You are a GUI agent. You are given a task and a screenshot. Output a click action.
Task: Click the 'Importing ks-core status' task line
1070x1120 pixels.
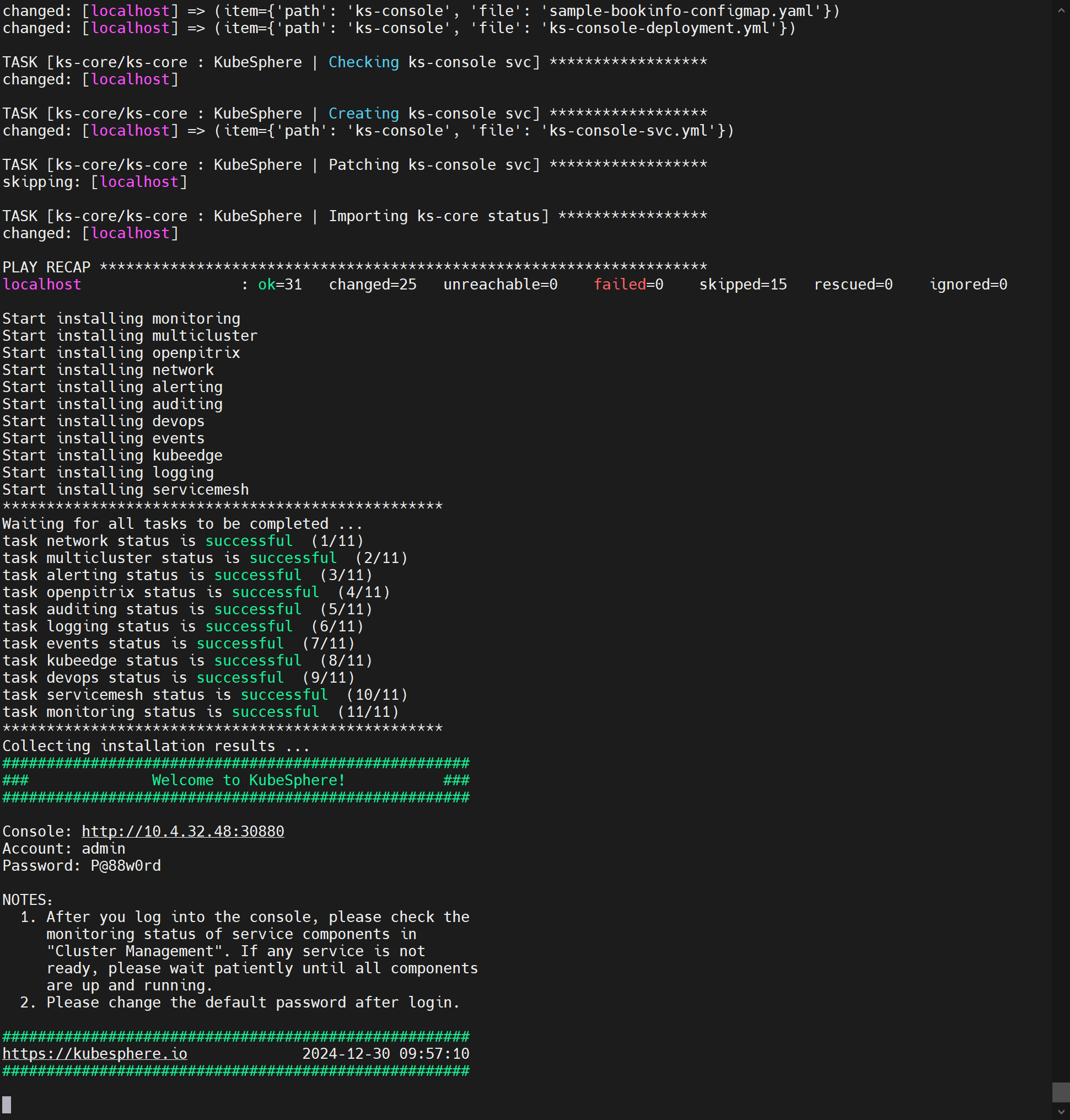(355, 216)
